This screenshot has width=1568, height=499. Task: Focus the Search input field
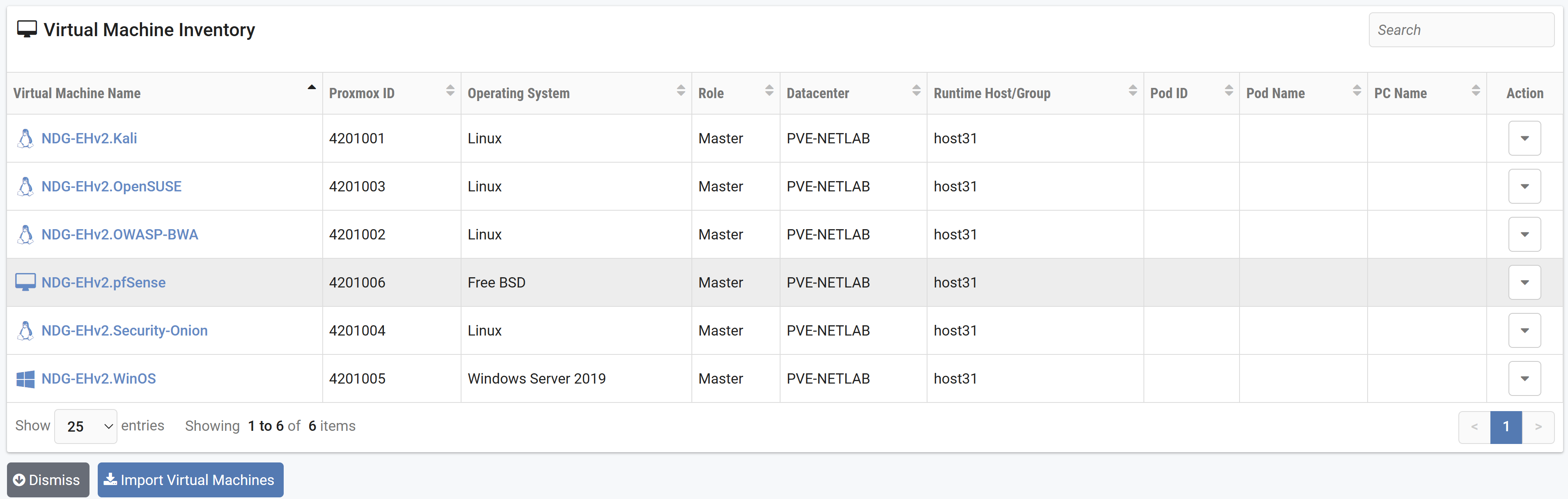click(x=1462, y=30)
